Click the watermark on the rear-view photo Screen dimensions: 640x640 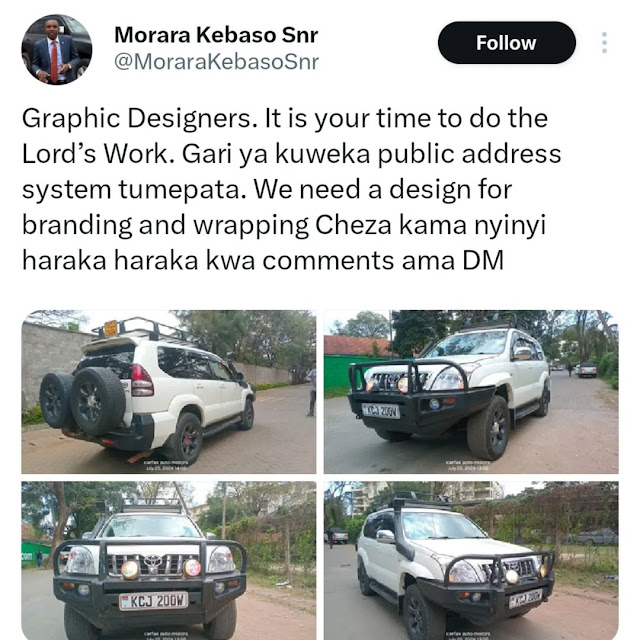[166, 465]
